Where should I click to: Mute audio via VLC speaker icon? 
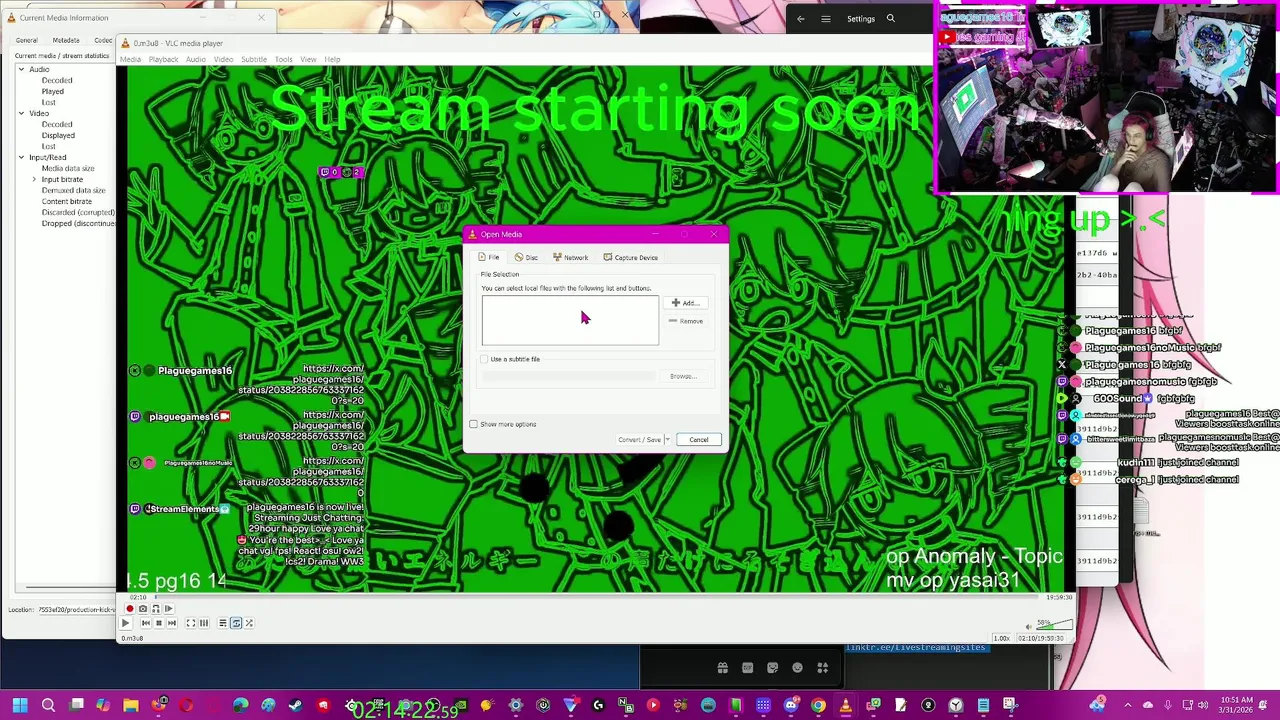click(1030, 627)
